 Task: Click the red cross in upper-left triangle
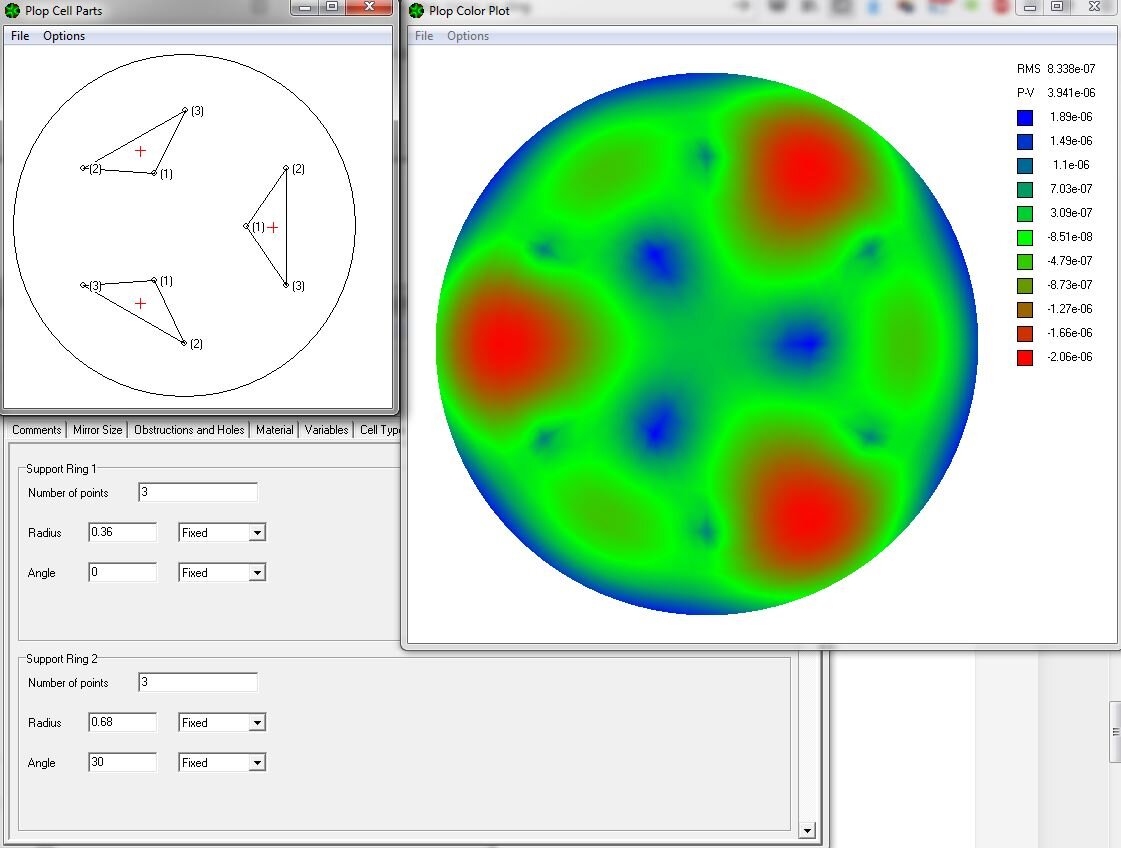coord(140,151)
